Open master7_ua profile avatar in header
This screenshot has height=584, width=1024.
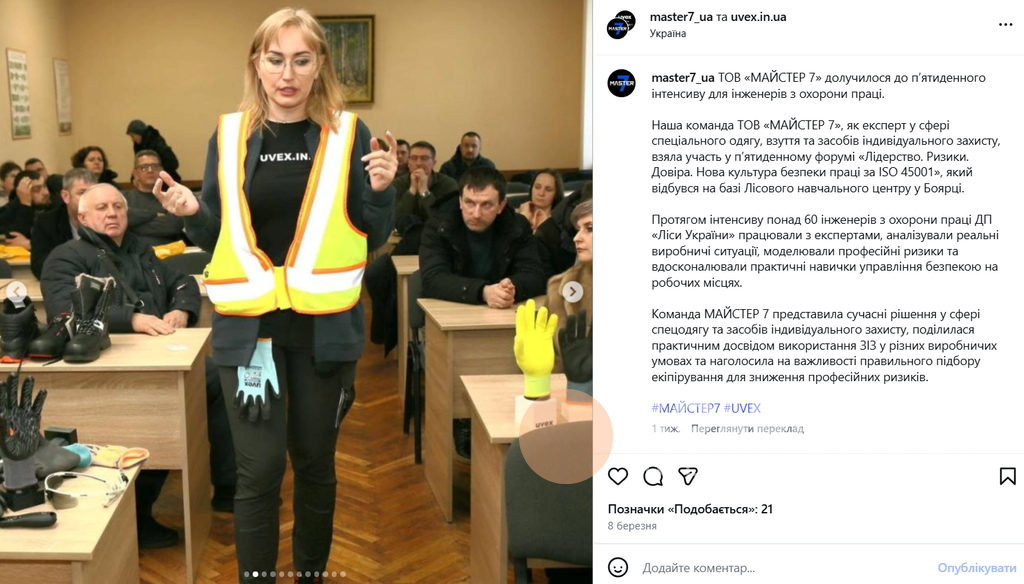coord(620,25)
